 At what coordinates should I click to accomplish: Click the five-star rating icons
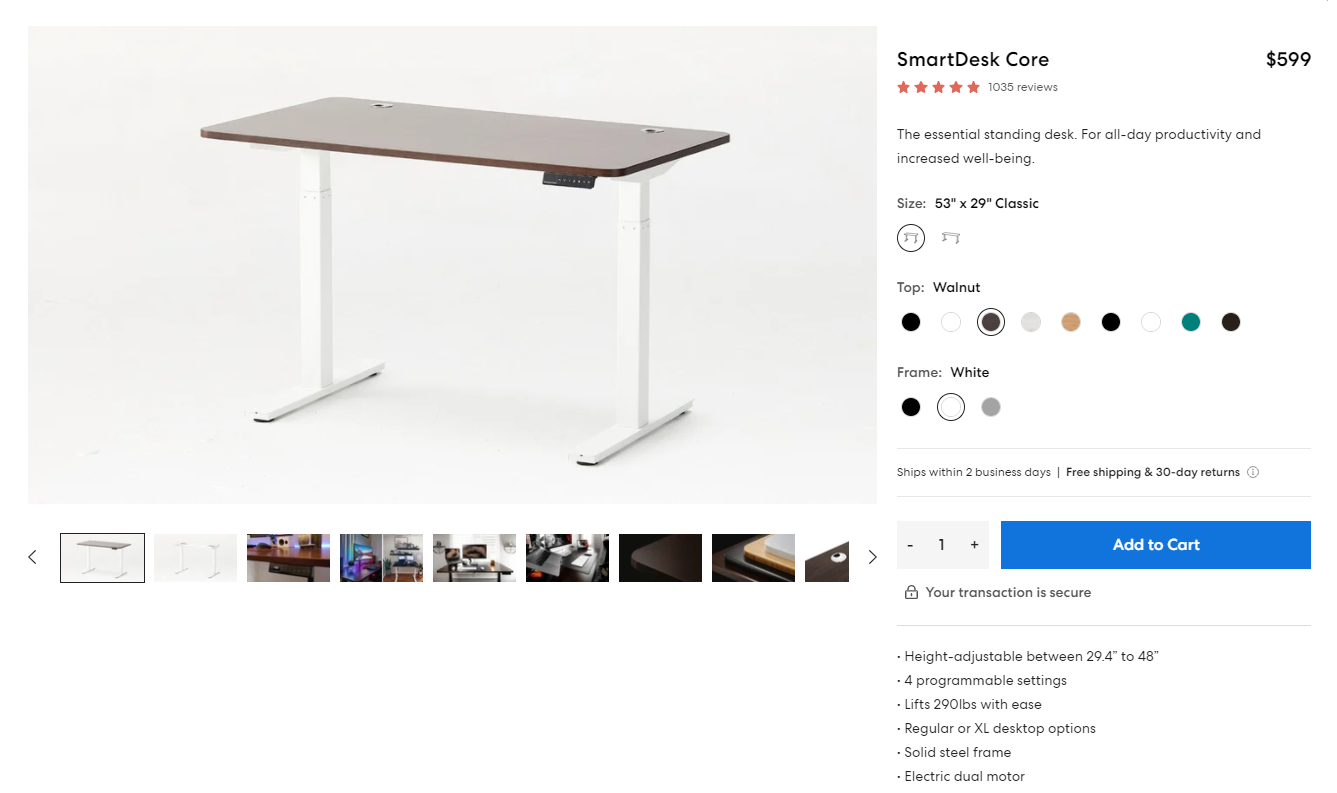coord(938,87)
